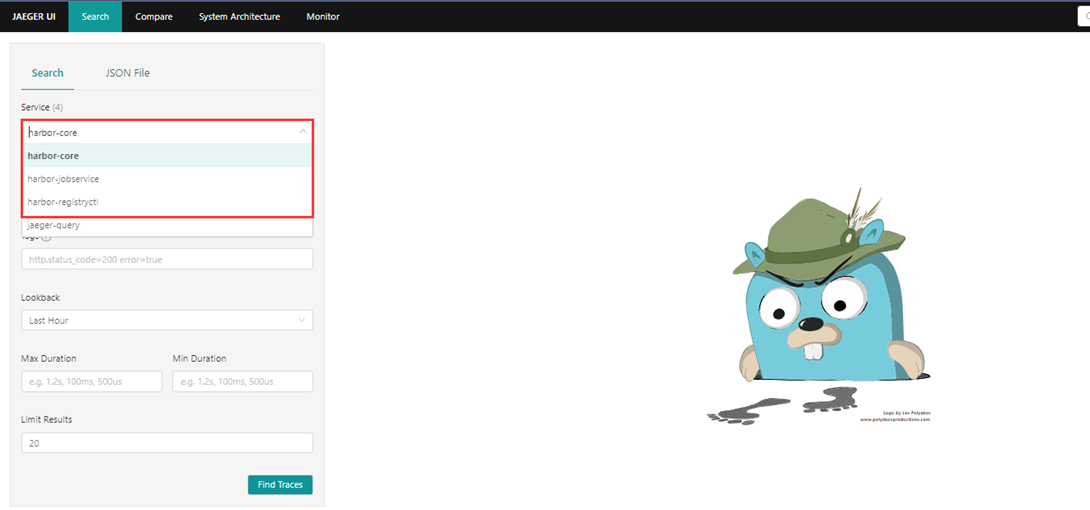Click the Limit Results label
1090x510 pixels.
47,420
